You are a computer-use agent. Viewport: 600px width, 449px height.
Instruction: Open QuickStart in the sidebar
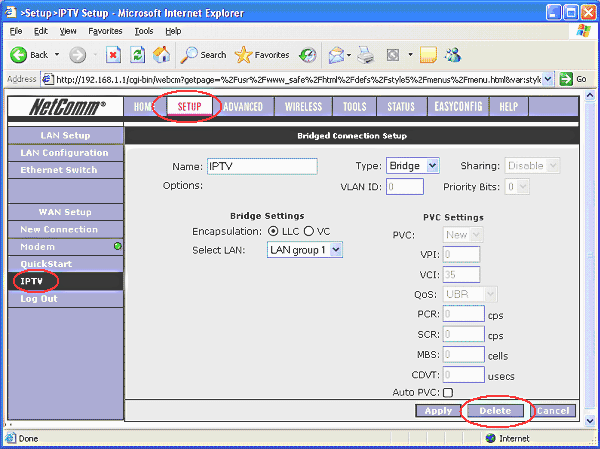tap(65, 264)
